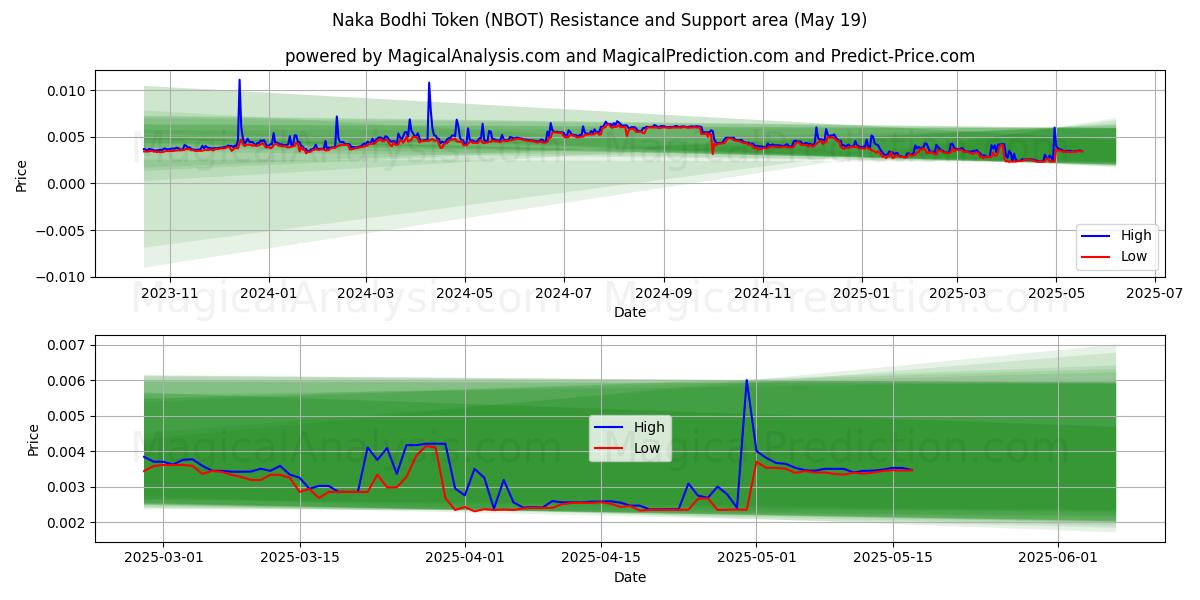Click the '0.002' y-axis tick label
The image size is (1200, 600).
pyautogui.click(x=68, y=523)
